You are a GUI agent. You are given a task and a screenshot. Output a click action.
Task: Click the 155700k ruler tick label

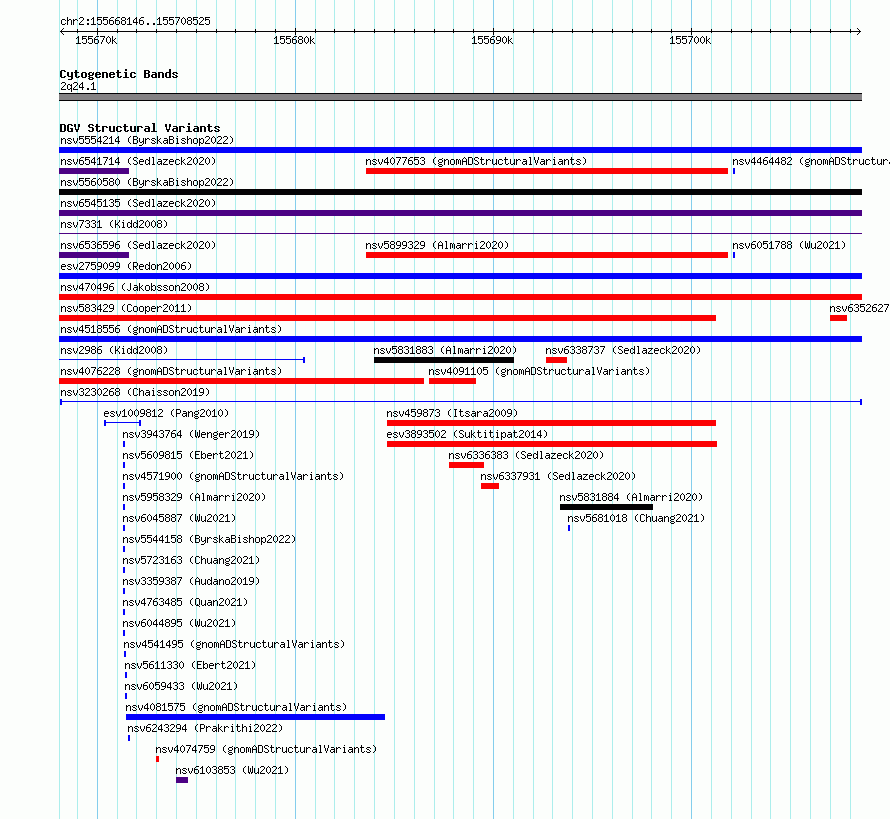[x=690, y=40]
